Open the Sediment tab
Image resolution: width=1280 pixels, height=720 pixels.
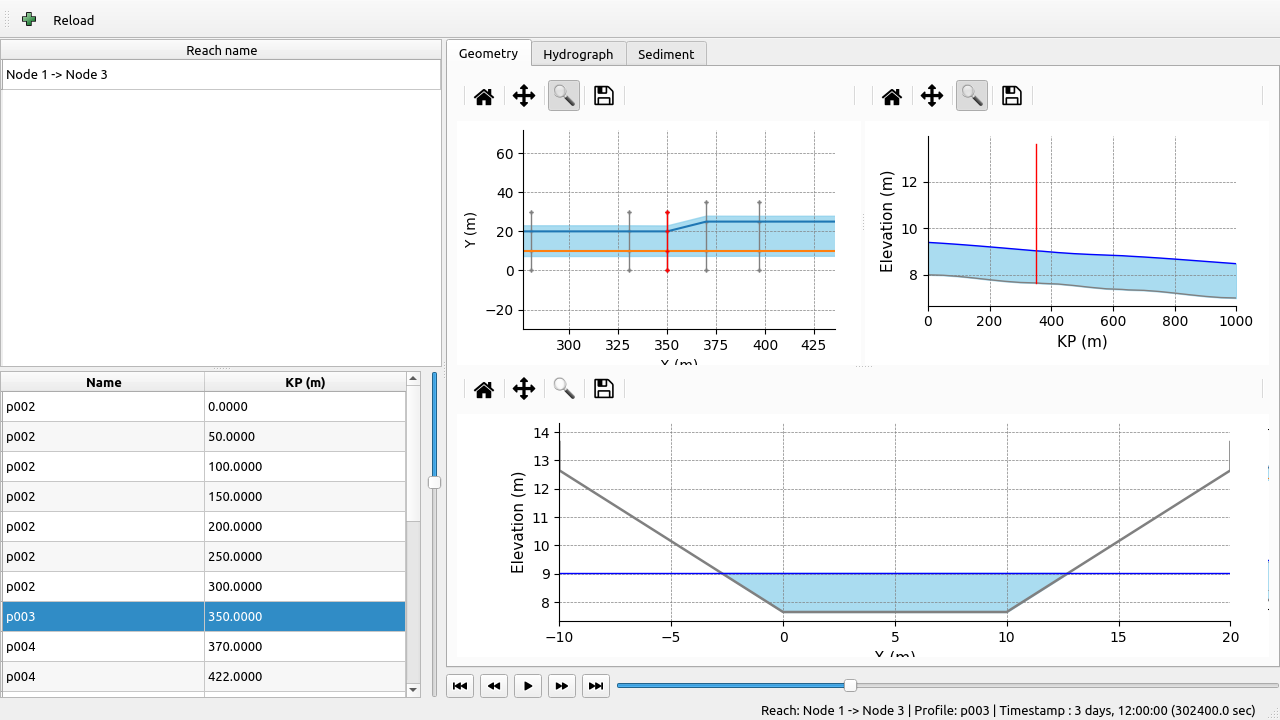click(666, 54)
